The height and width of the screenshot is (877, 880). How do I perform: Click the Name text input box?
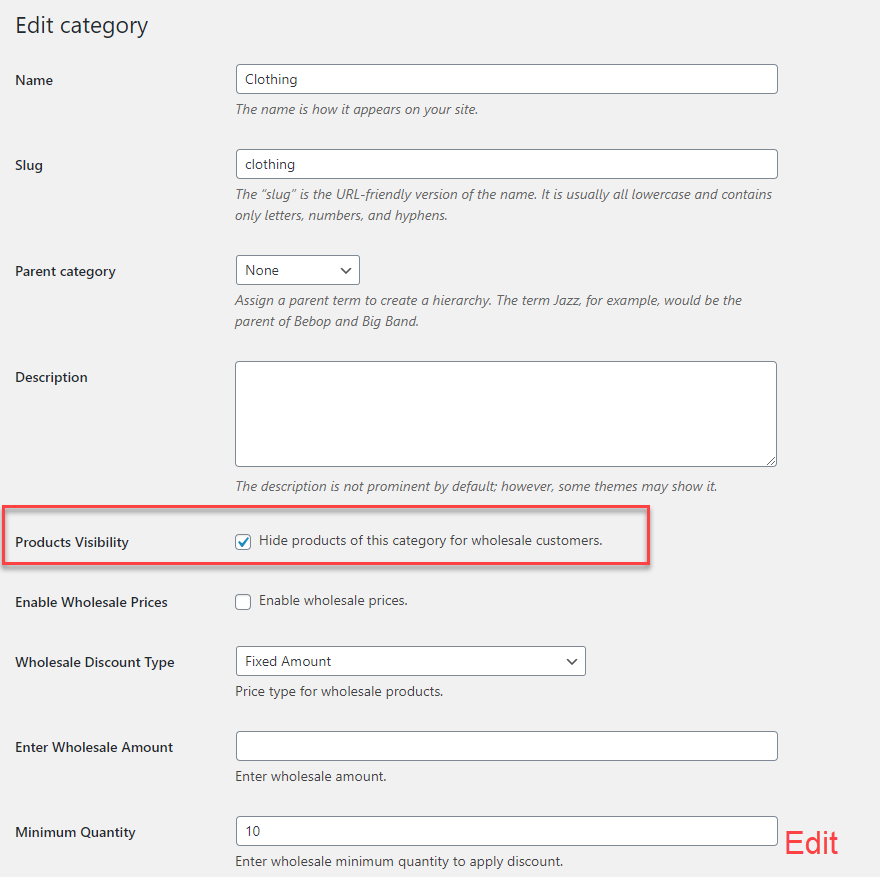[x=506, y=80]
